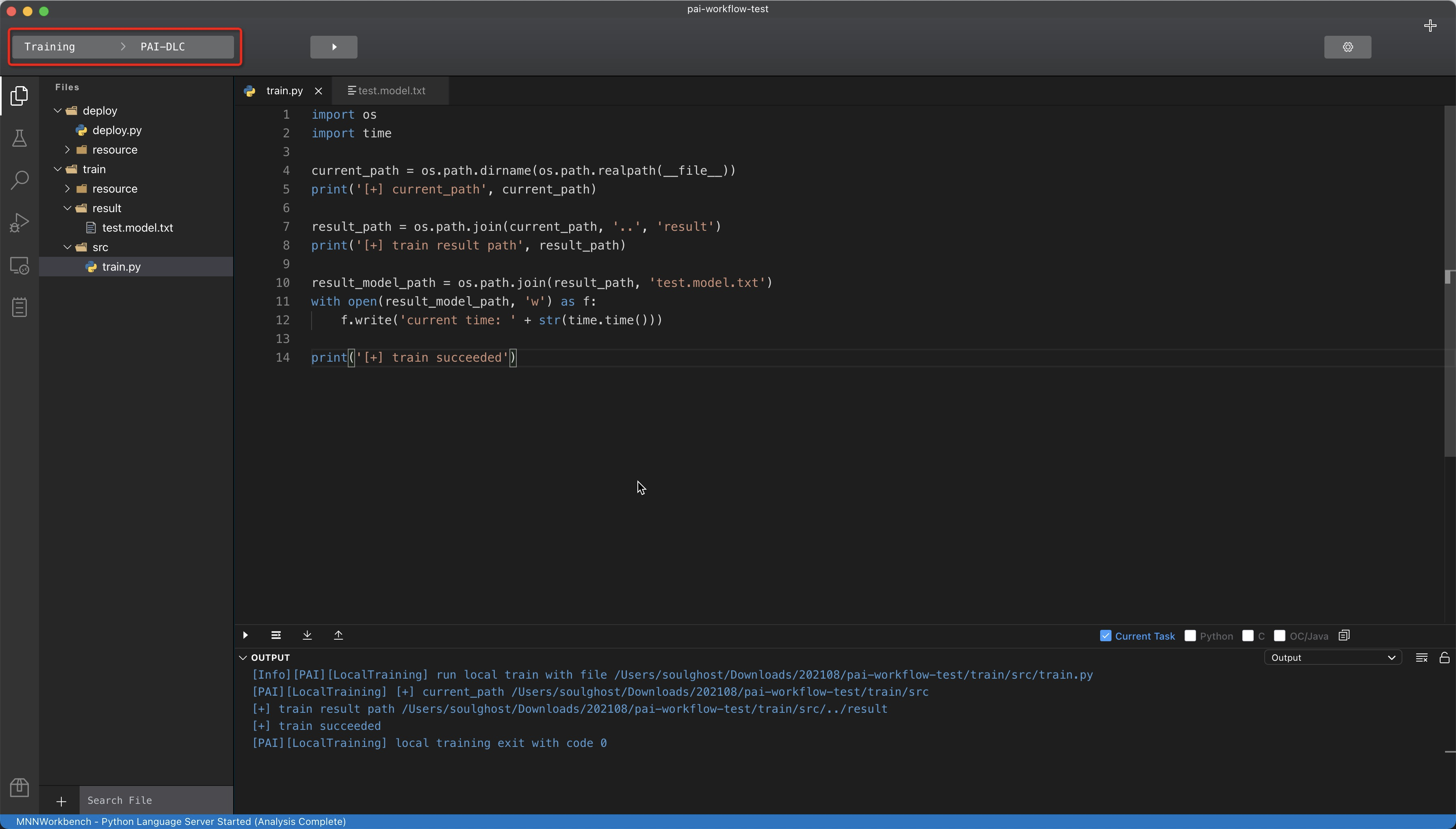
Task: Close the train.py tab
Action: click(318, 91)
